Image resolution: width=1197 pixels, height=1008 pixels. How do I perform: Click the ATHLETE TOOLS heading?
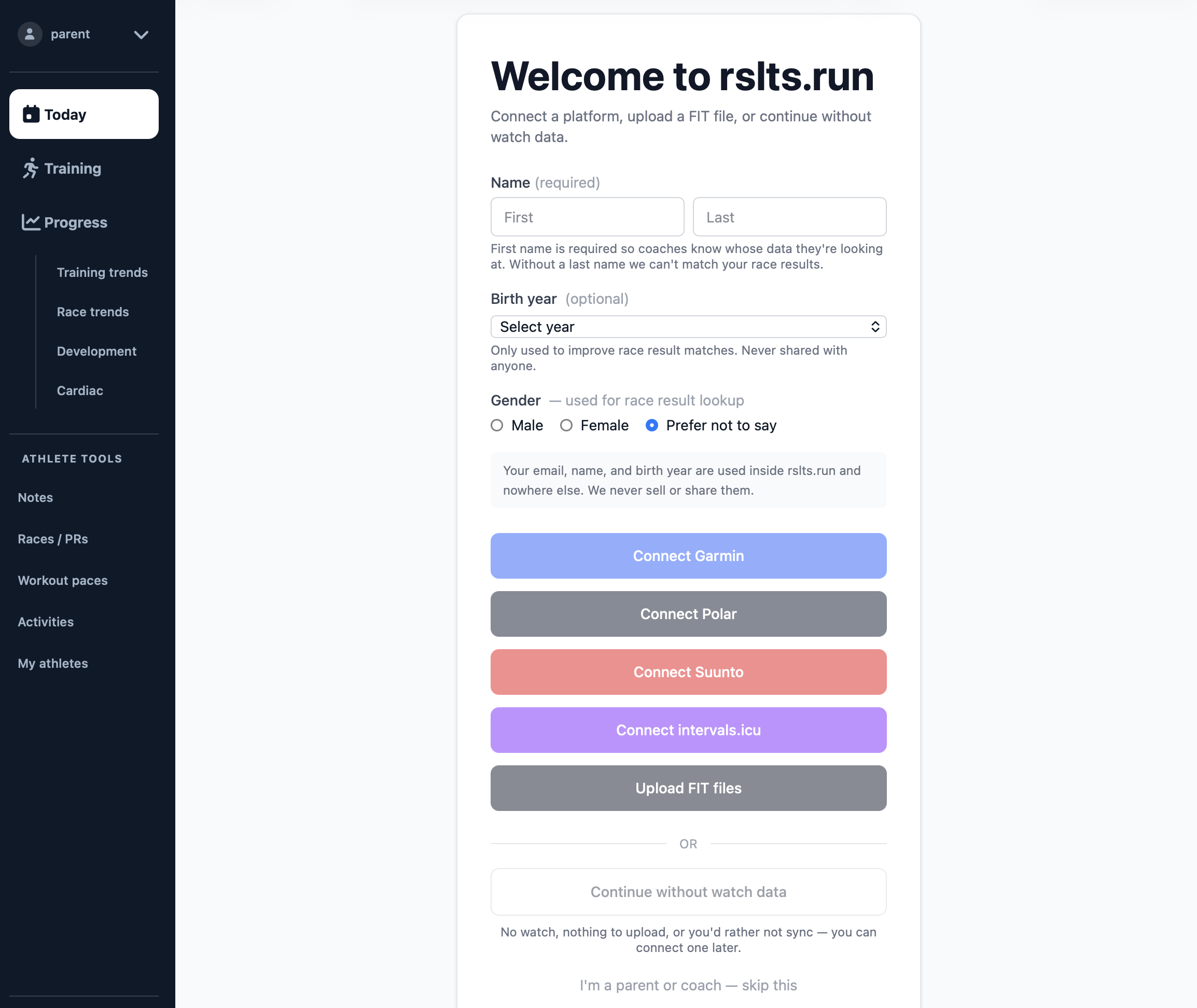72,459
